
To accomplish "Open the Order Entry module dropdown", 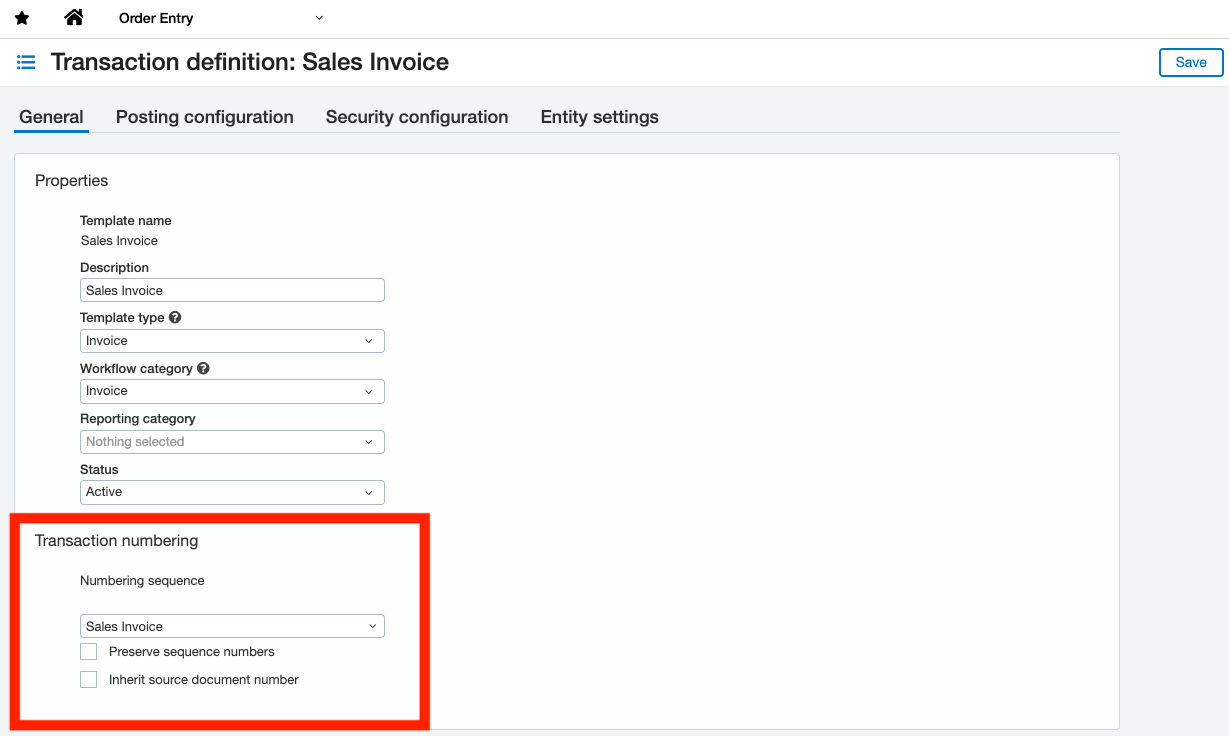I will point(220,18).
